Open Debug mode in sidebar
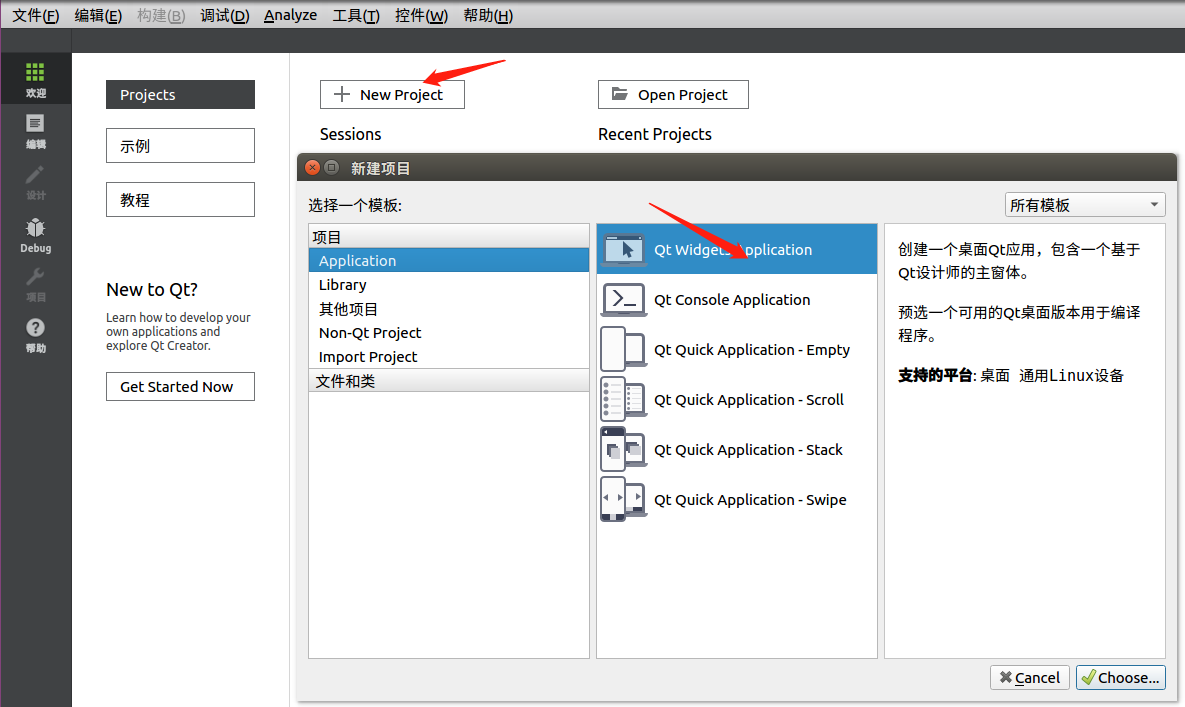 [36, 235]
